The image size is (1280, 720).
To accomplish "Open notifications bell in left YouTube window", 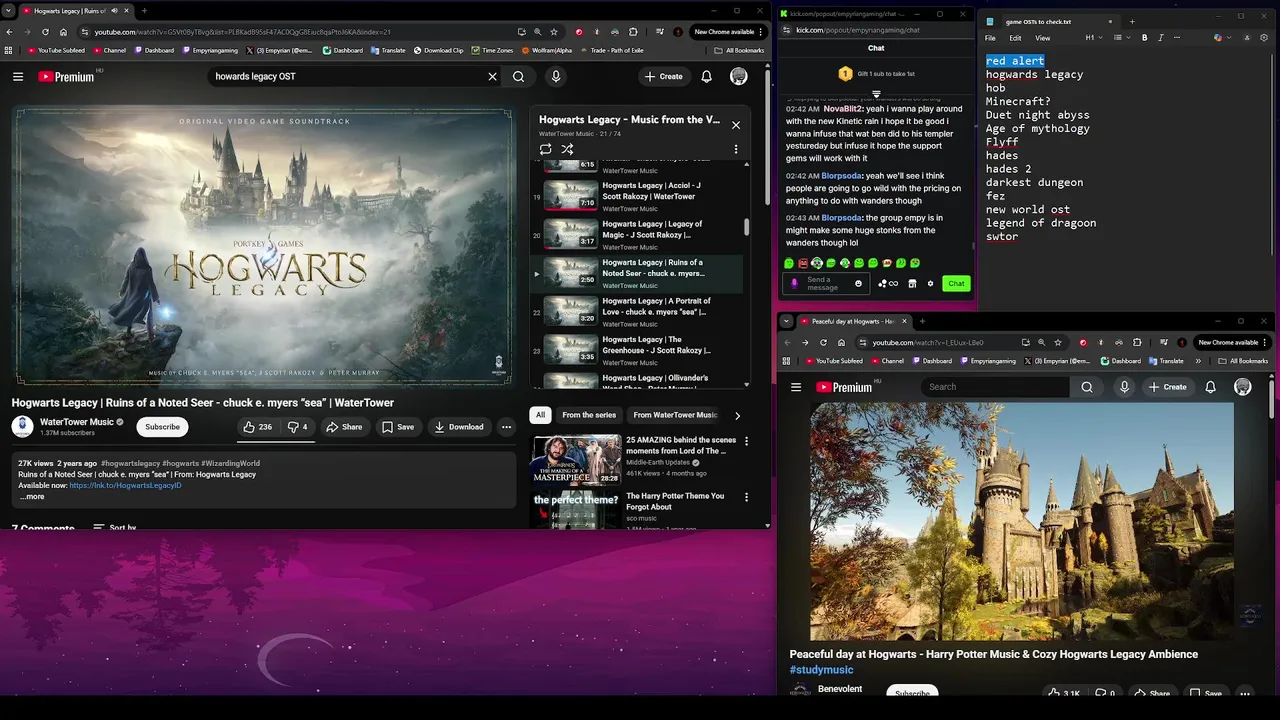I will click(x=706, y=76).
